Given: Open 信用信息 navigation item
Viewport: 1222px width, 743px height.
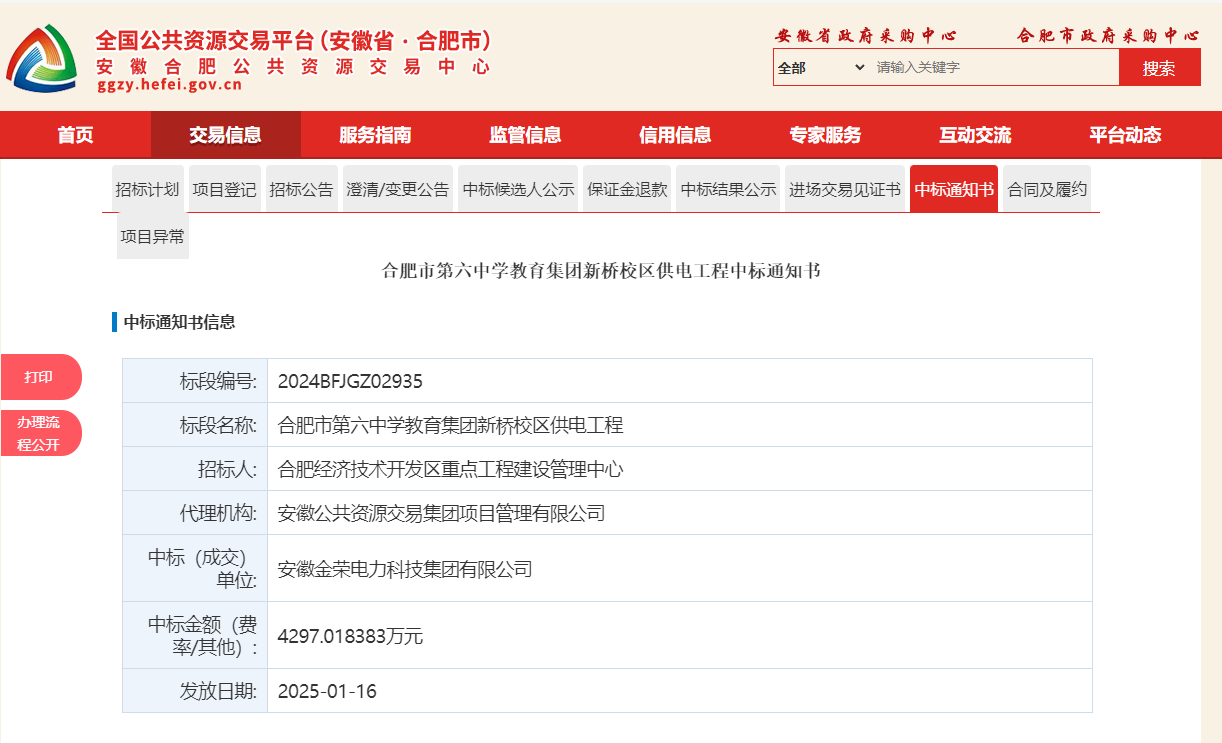Looking at the screenshot, I should tap(675, 135).
